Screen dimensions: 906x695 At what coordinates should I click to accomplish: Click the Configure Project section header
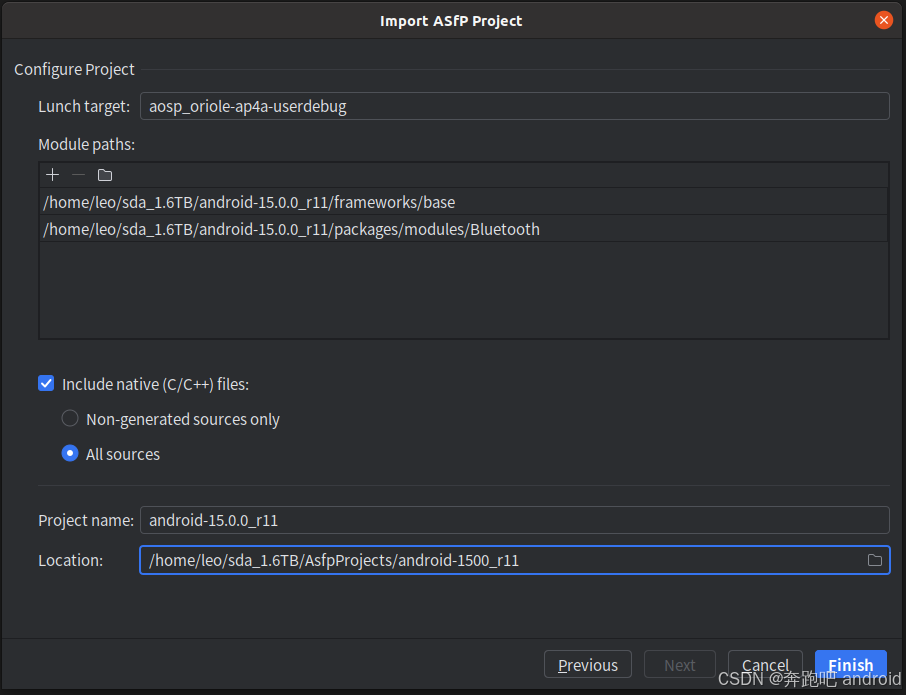pyautogui.click(x=74, y=69)
